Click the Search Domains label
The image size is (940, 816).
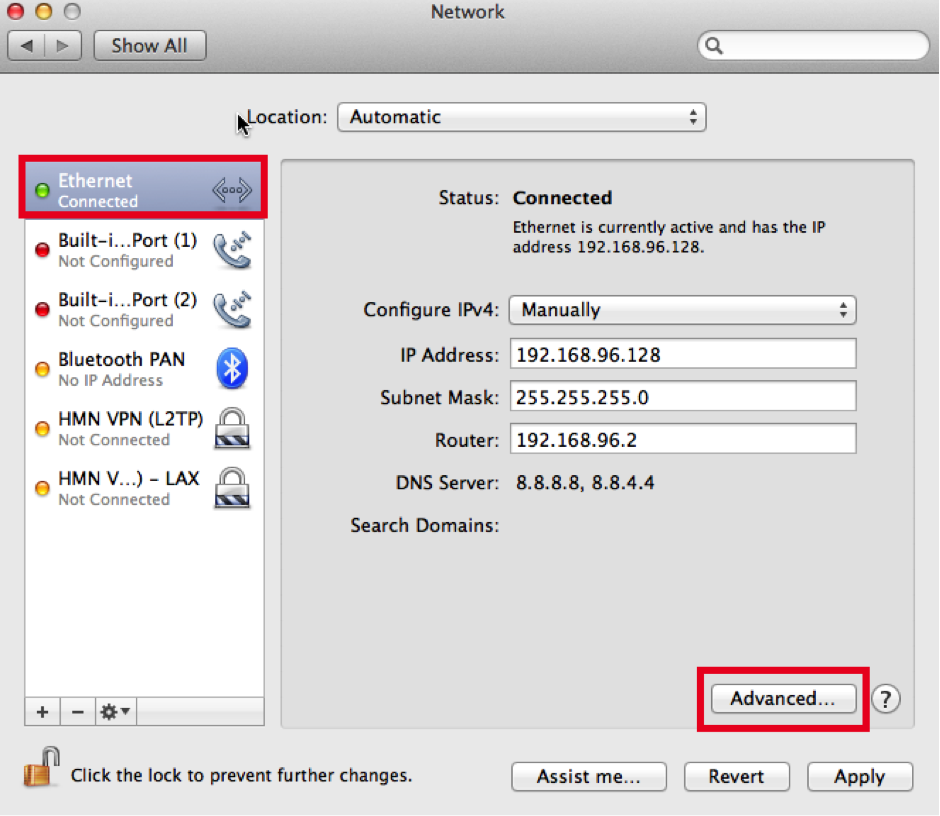(424, 525)
